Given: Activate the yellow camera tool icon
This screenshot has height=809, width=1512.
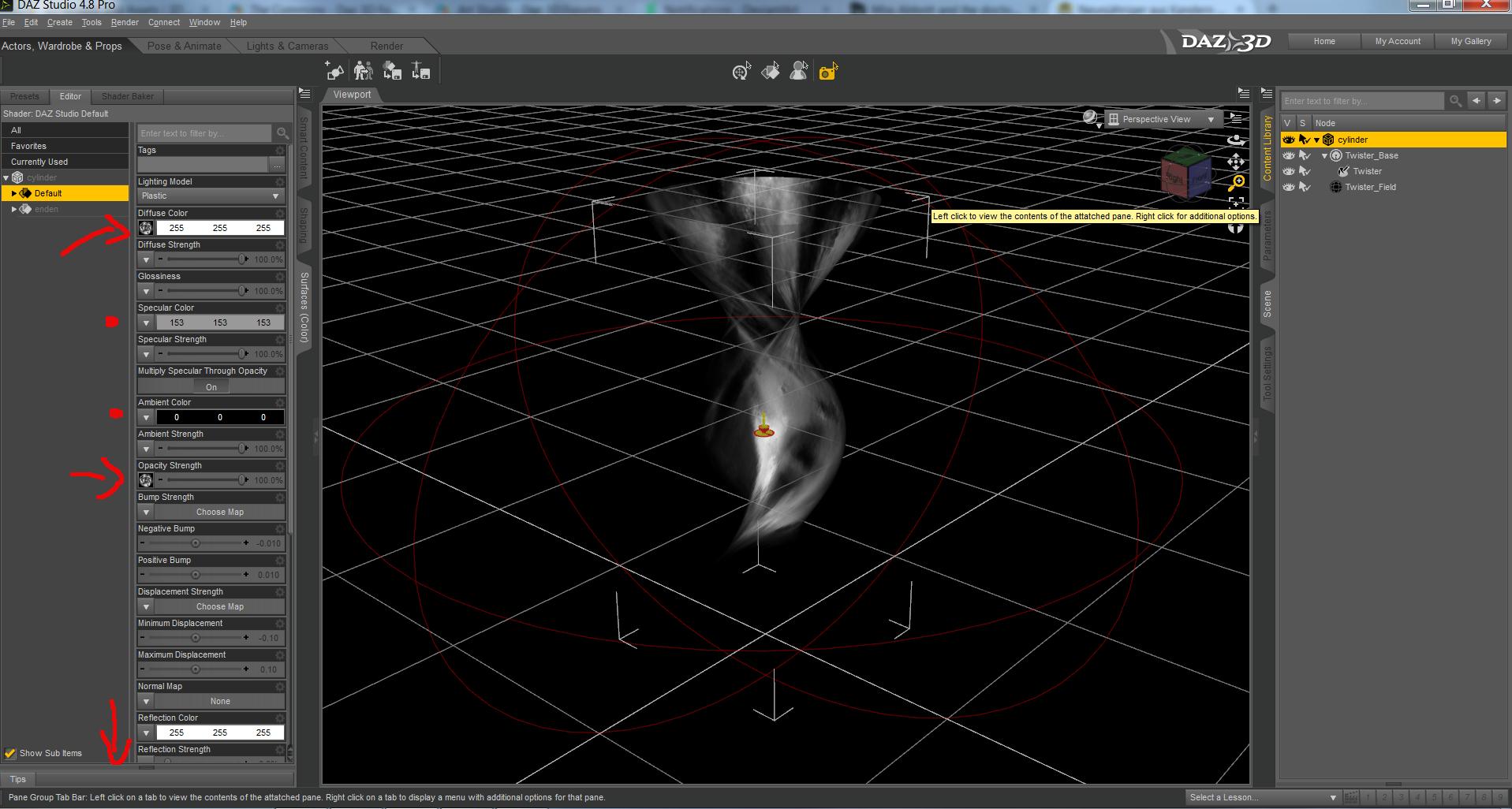Looking at the screenshot, I should tap(828, 72).
